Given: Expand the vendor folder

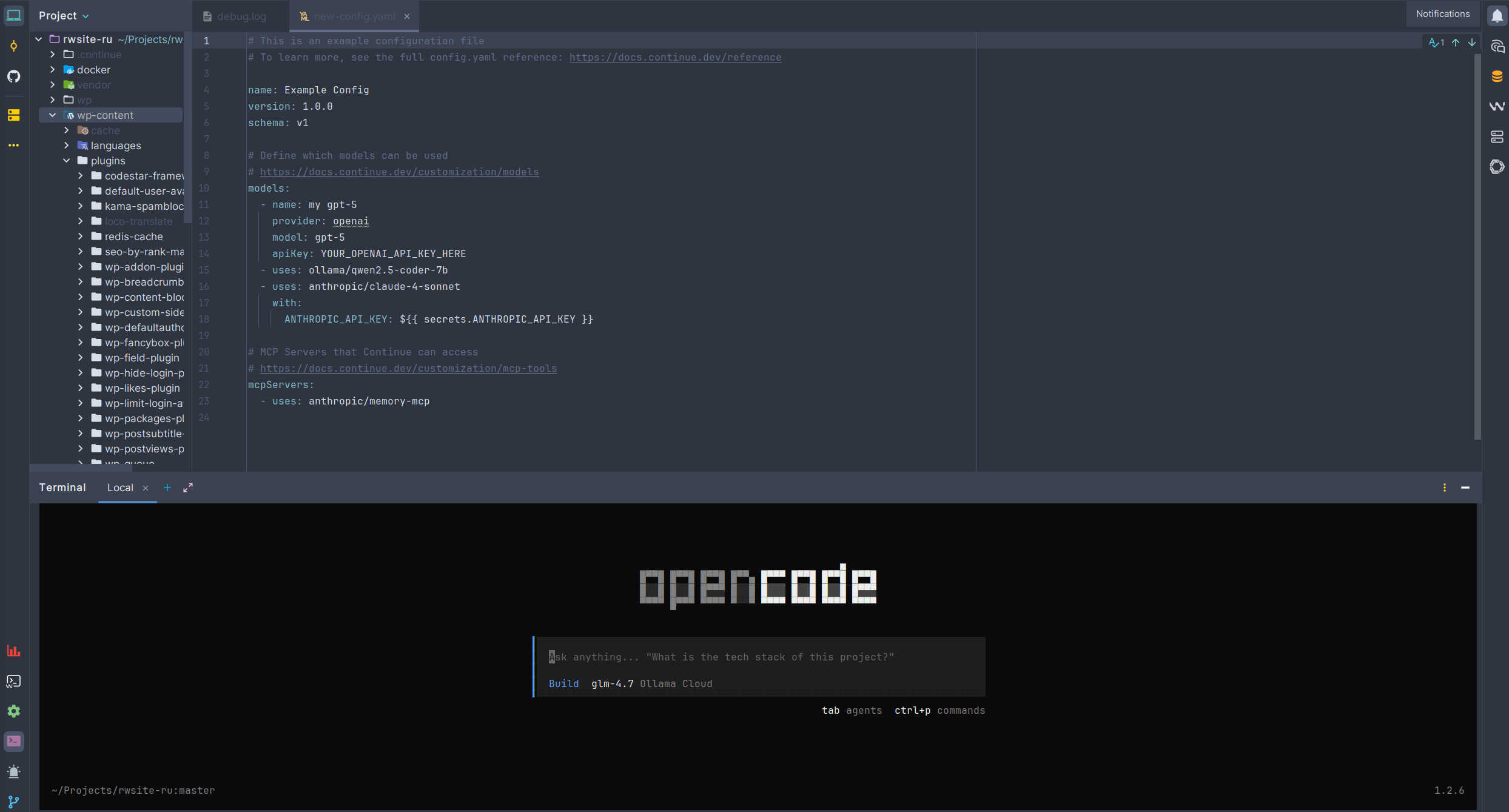Looking at the screenshot, I should click(x=53, y=85).
